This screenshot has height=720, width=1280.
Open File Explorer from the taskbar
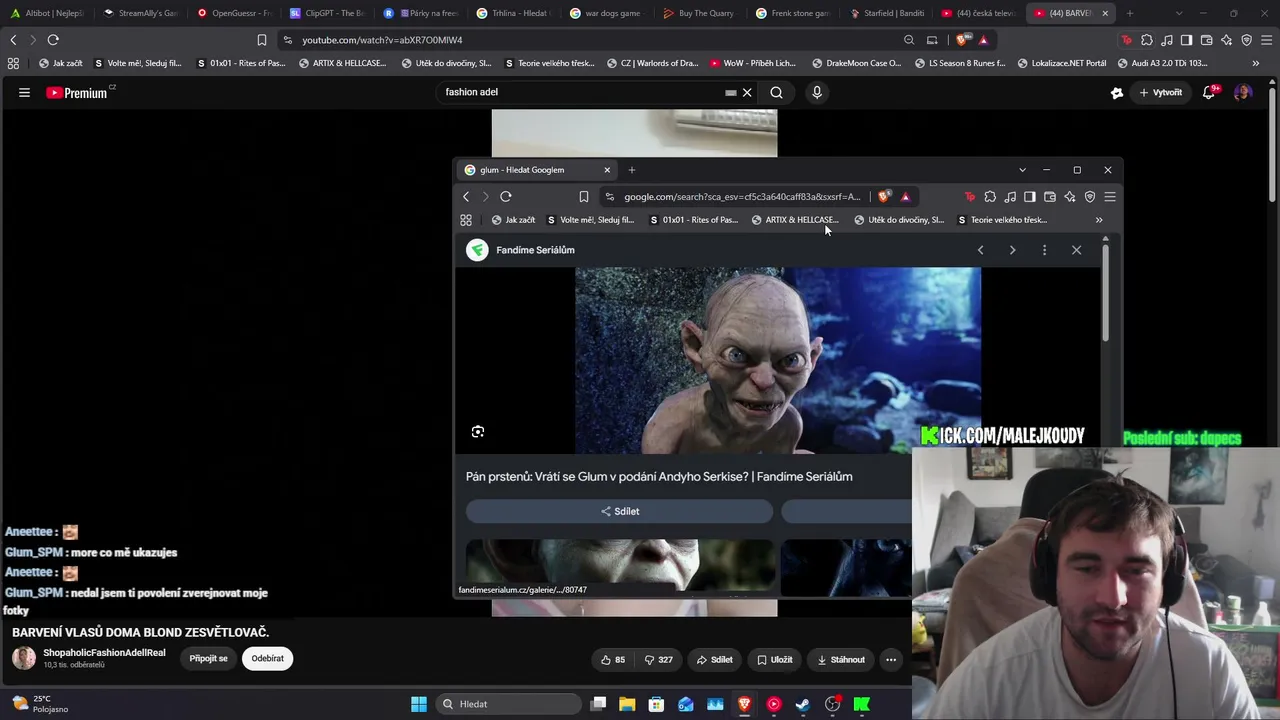[627, 704]
